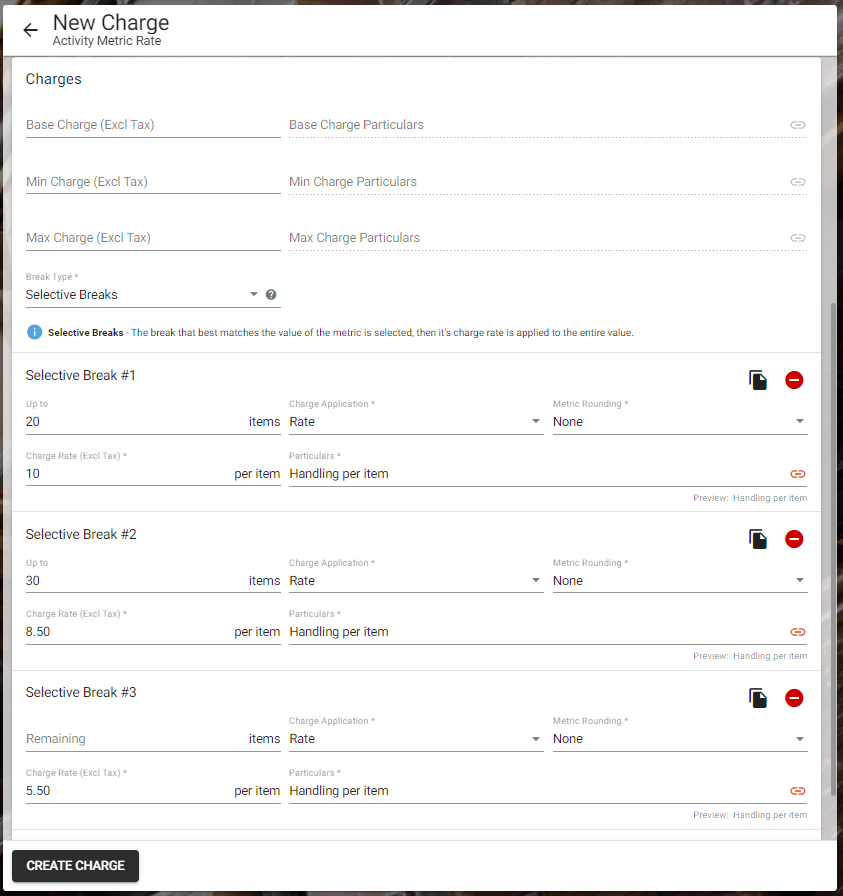
Task: Click link icon for Base Charge Particulars
Action: (x=798, y=125)
